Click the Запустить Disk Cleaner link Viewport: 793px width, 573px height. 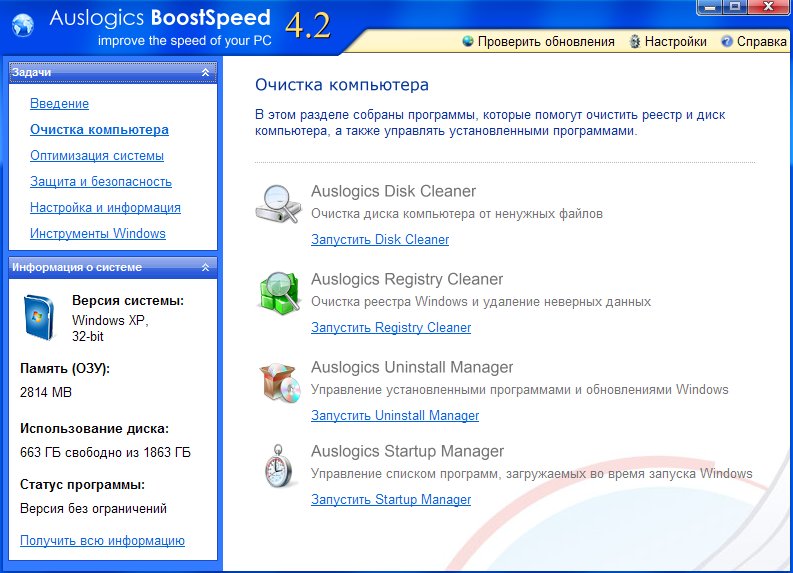[x=380, y=240]
